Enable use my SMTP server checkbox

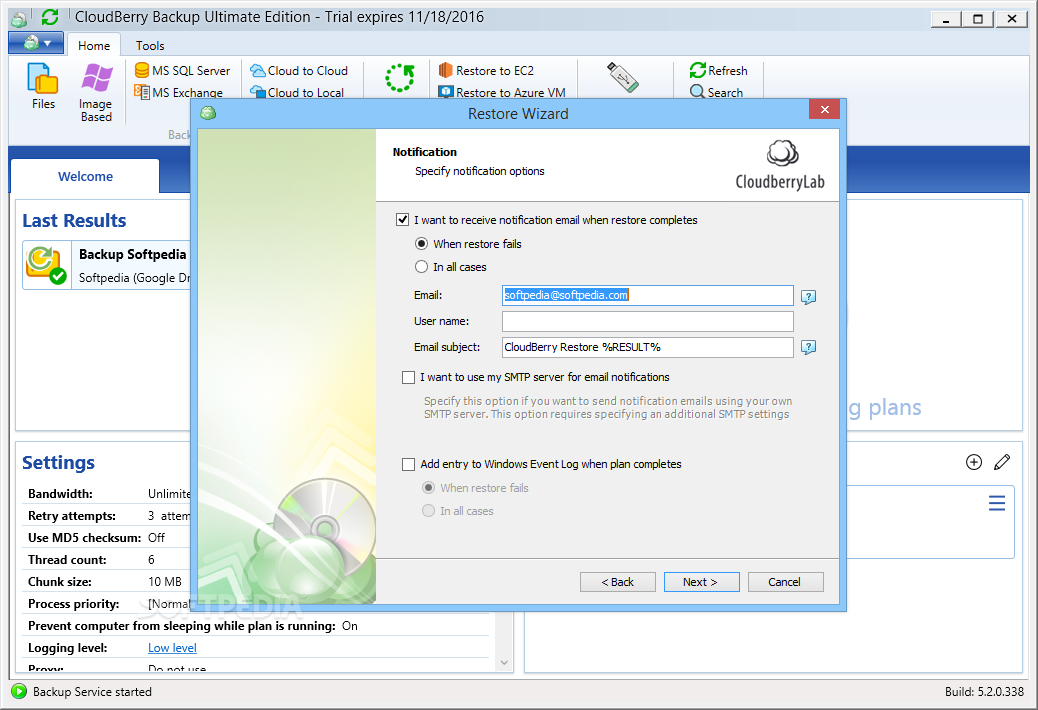408,377
